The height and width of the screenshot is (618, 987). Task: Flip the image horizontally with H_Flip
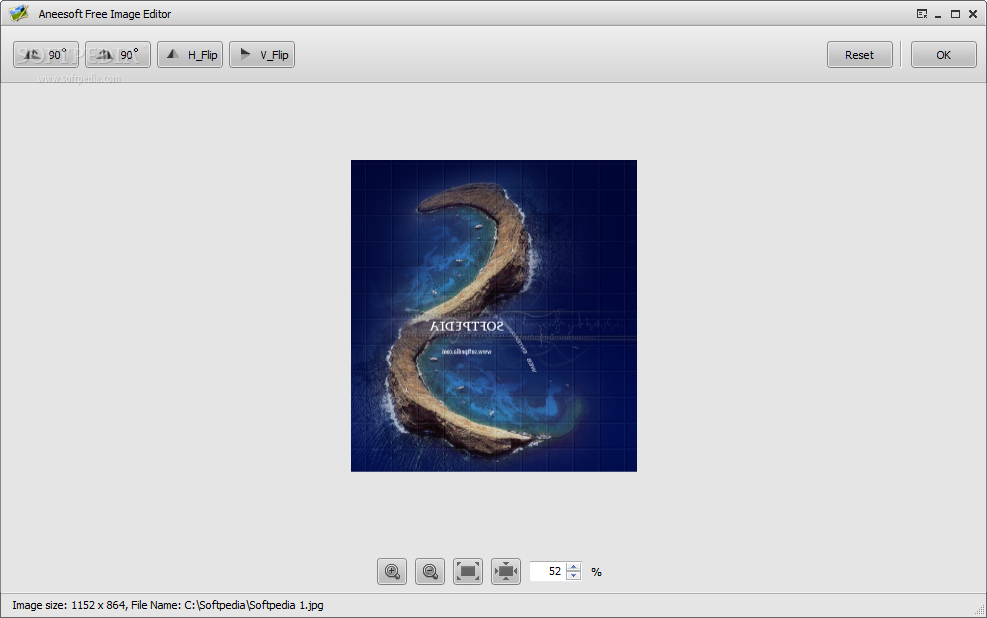coord(190,55)
